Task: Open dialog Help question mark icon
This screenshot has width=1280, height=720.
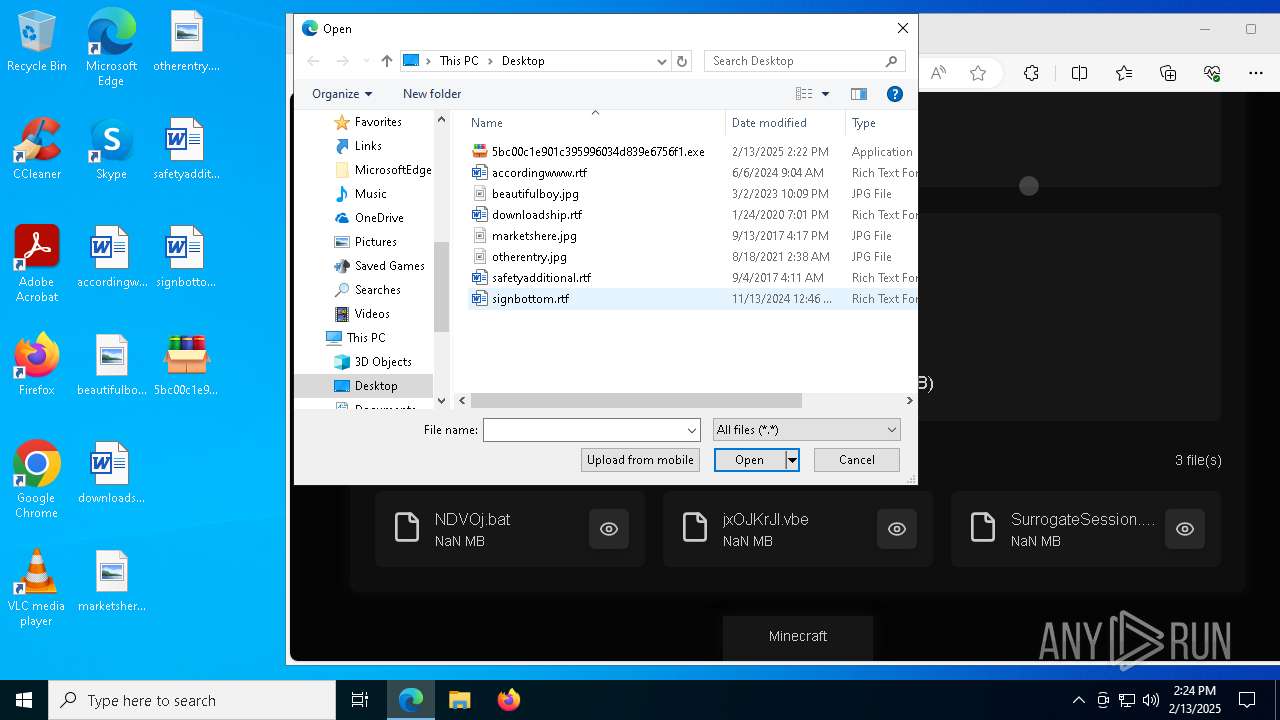Action: [895, 94]
